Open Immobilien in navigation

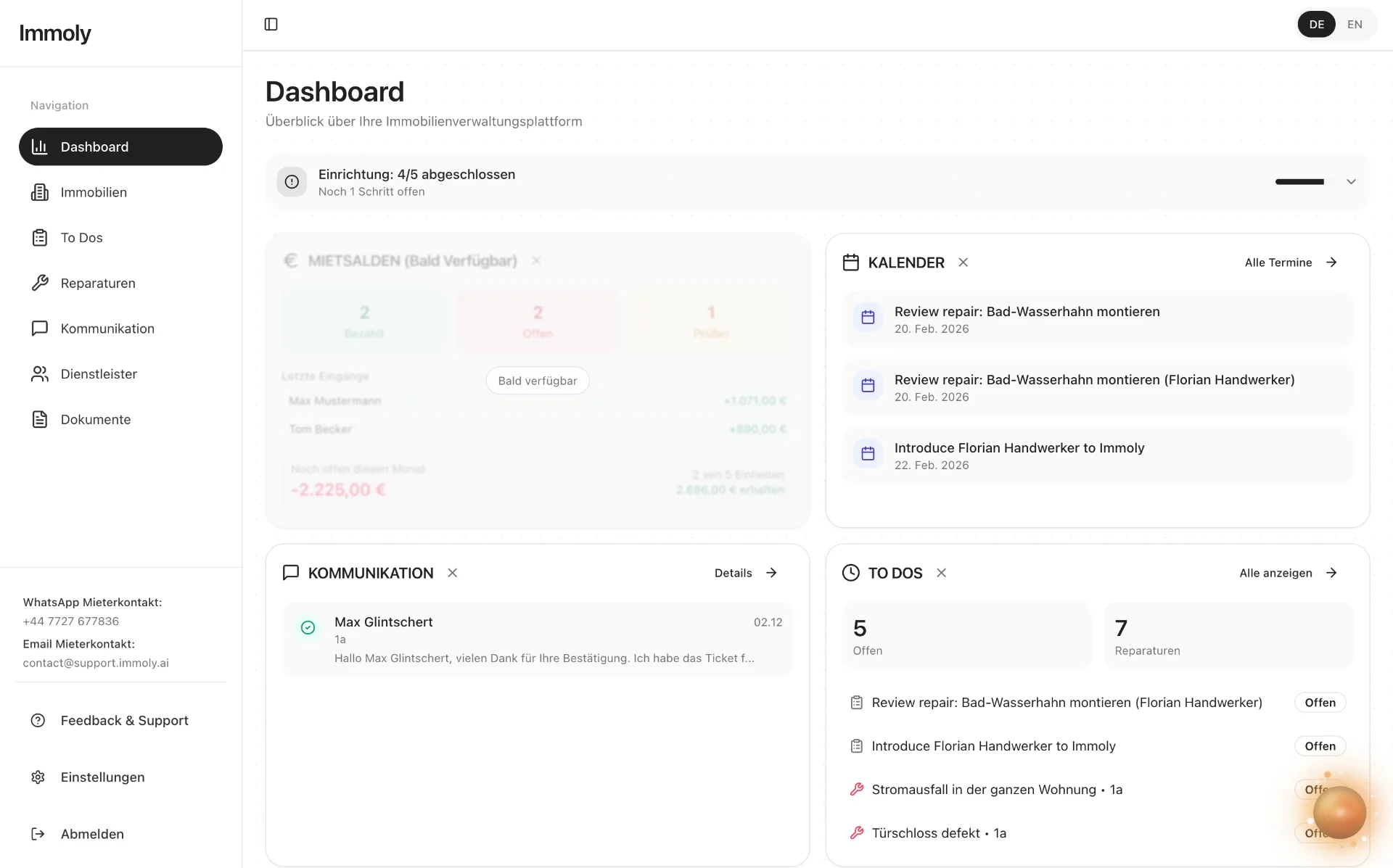tap(120, 192)
